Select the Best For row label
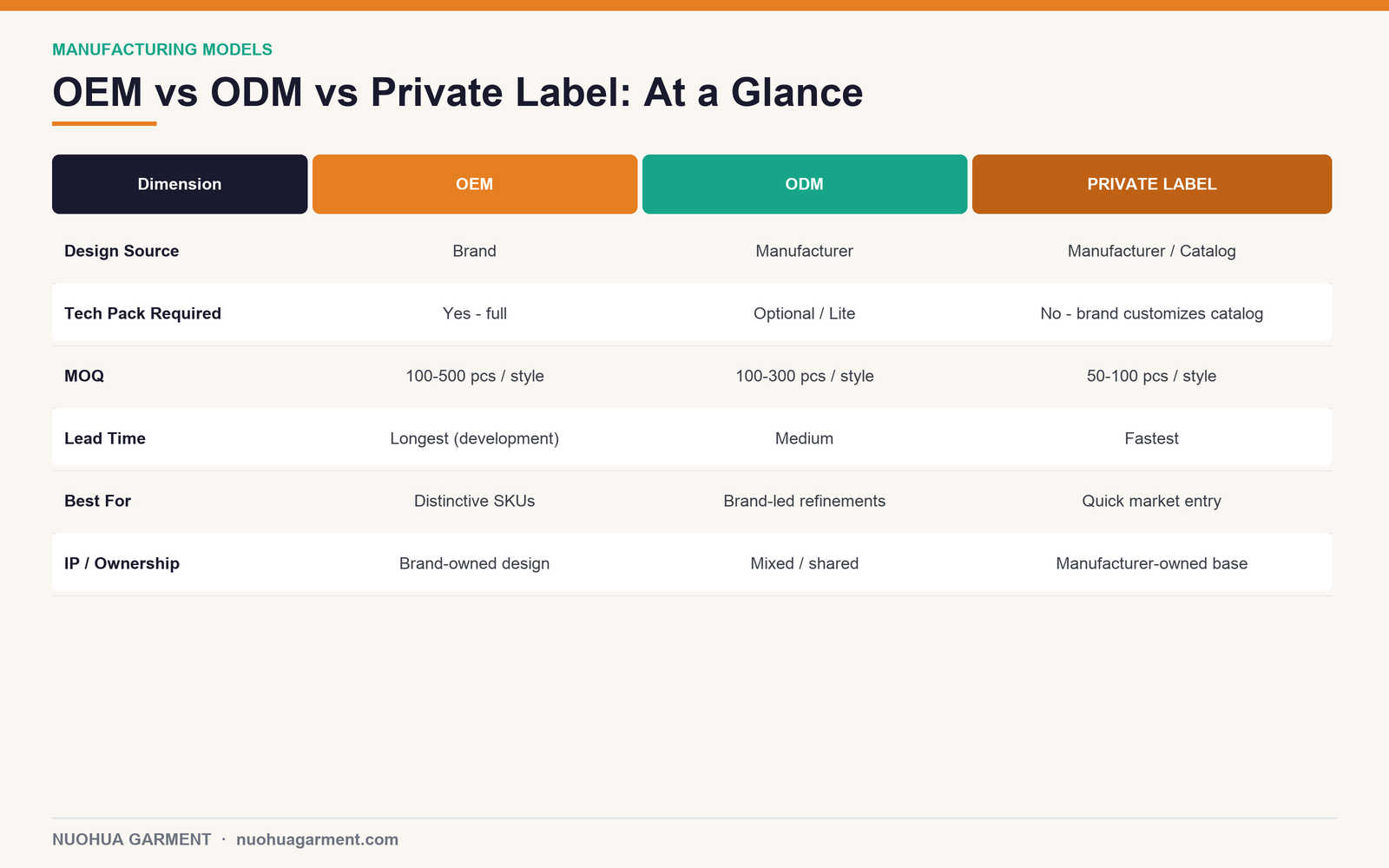 pyautogui.click(x=97, y=501)
